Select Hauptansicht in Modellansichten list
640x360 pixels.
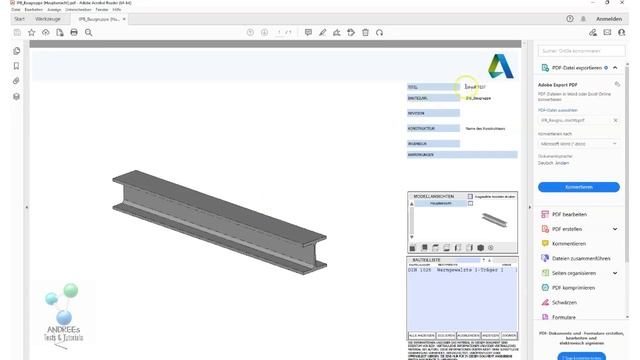pyautogui.click(x=441, y=203)
